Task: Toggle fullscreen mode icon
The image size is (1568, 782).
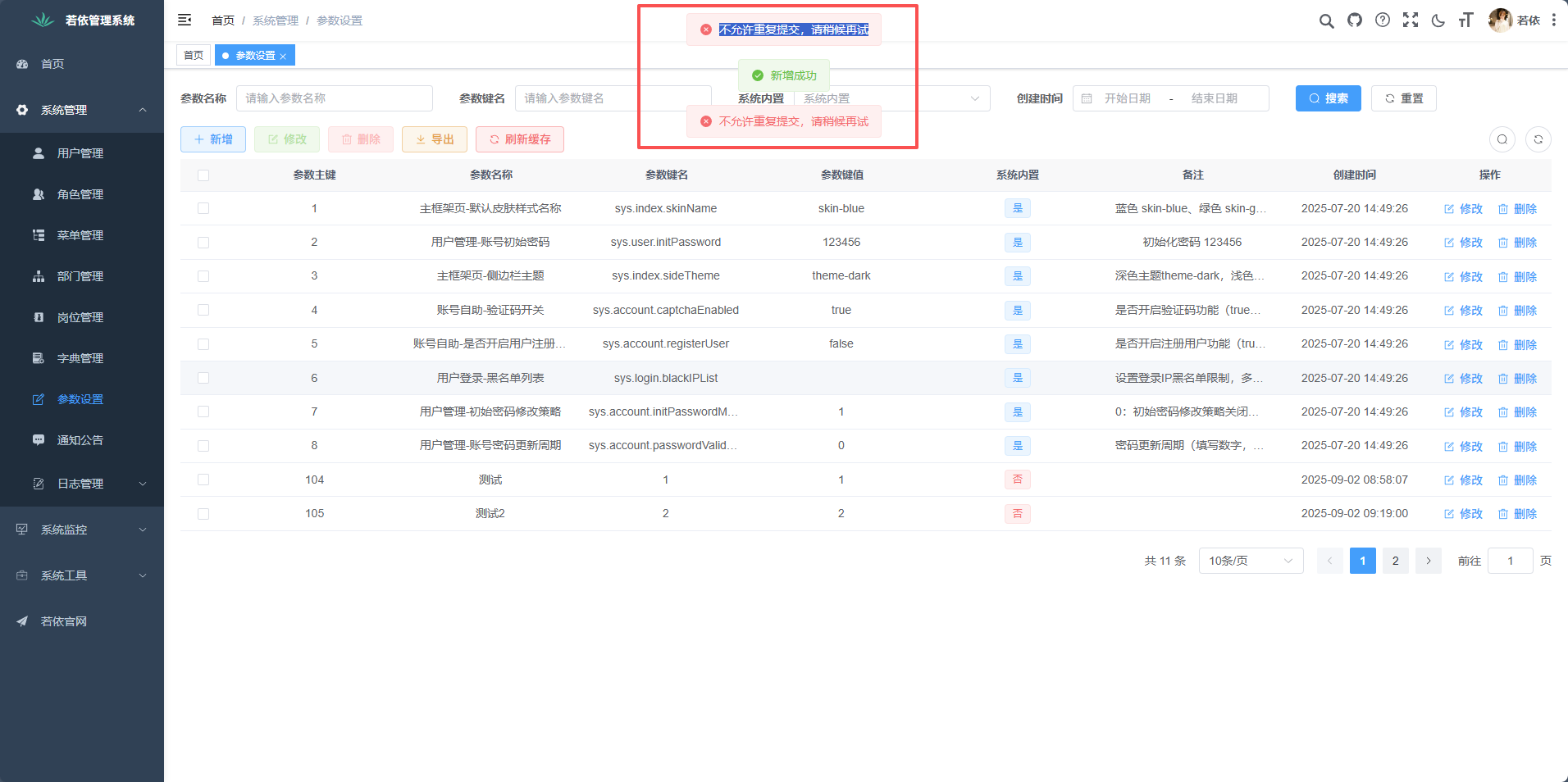Action: pyautogui.click(x=1411, y=20)
